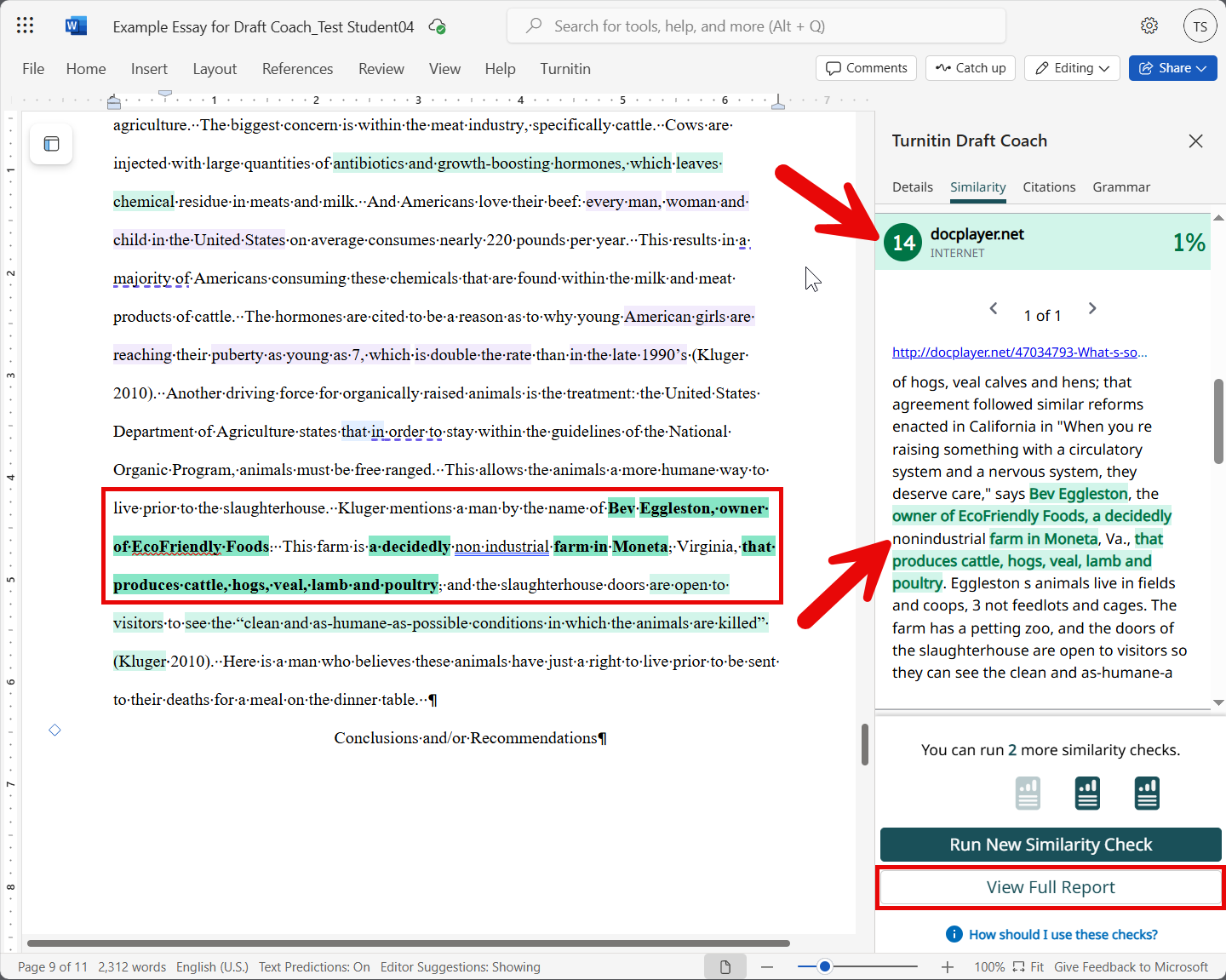Click the right indent marker on ruler
1226x980 pixels.
click(777, 103)
